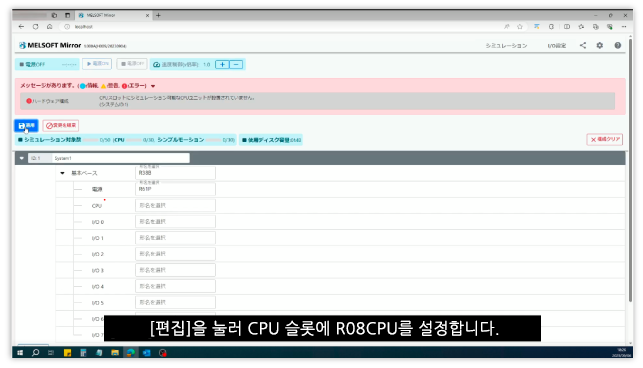Click the red clear configuration button
The height and width of the screenshot is (368, 643).
pos(604,139)
